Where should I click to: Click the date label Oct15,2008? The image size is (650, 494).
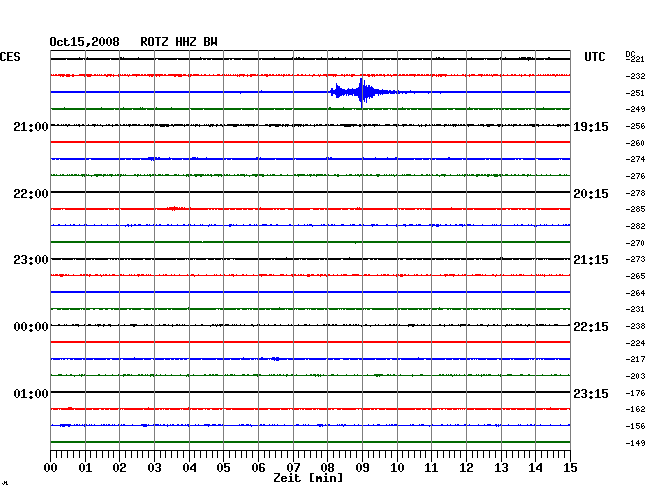pyautogui.click(x=84, y=42)
